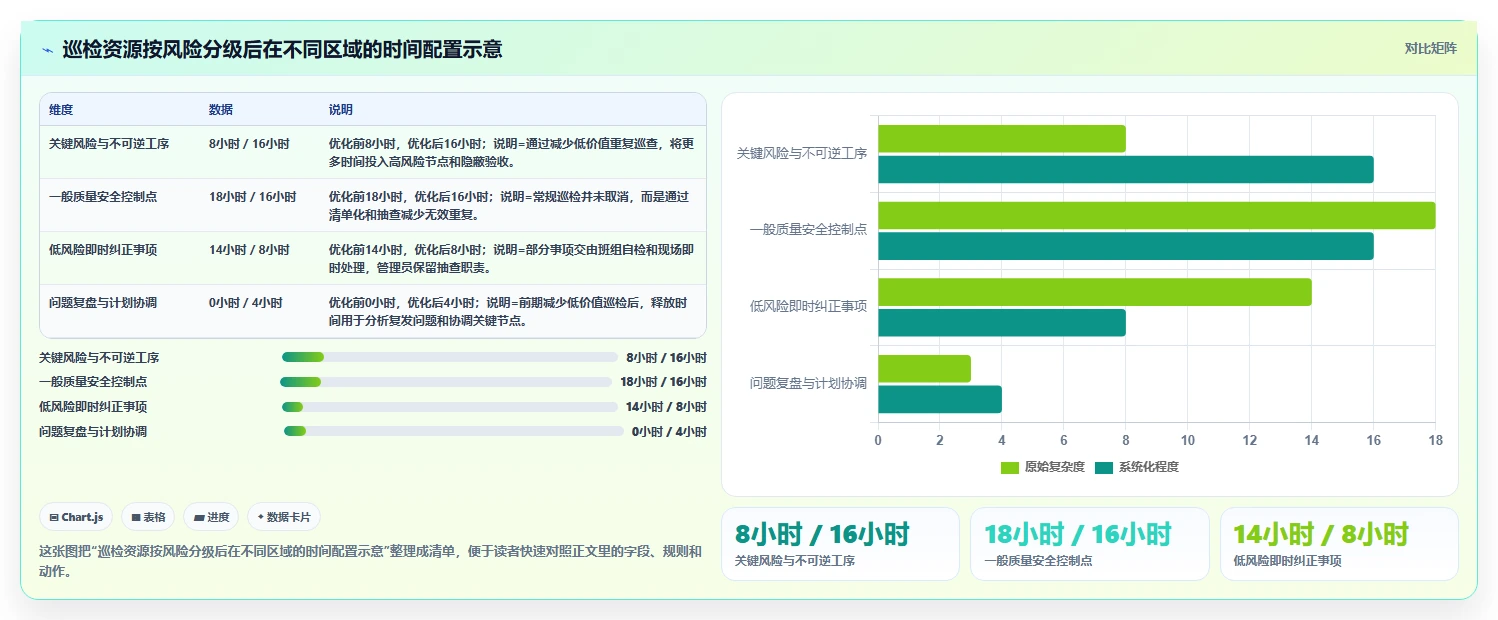Open the 14小时 / 8小时 stat card
Image resolution: width=1498 pixels, height=620 pixels.
(x=1339, y=544)
